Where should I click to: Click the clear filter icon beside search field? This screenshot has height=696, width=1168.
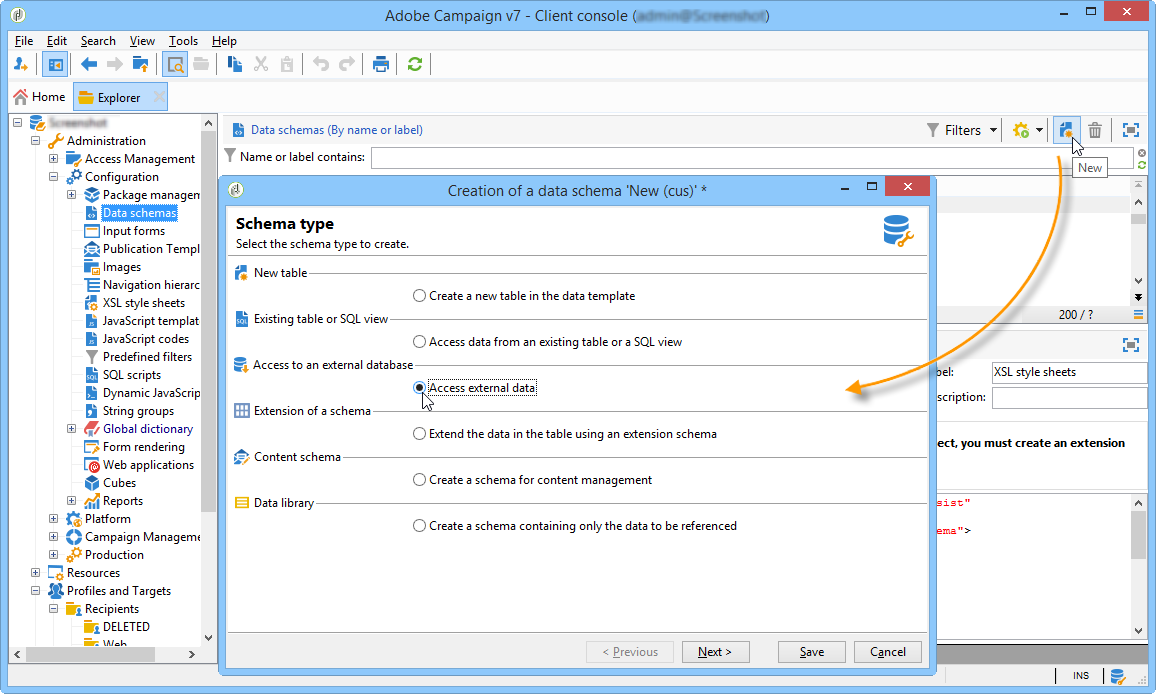click(x=1142, y=153)
